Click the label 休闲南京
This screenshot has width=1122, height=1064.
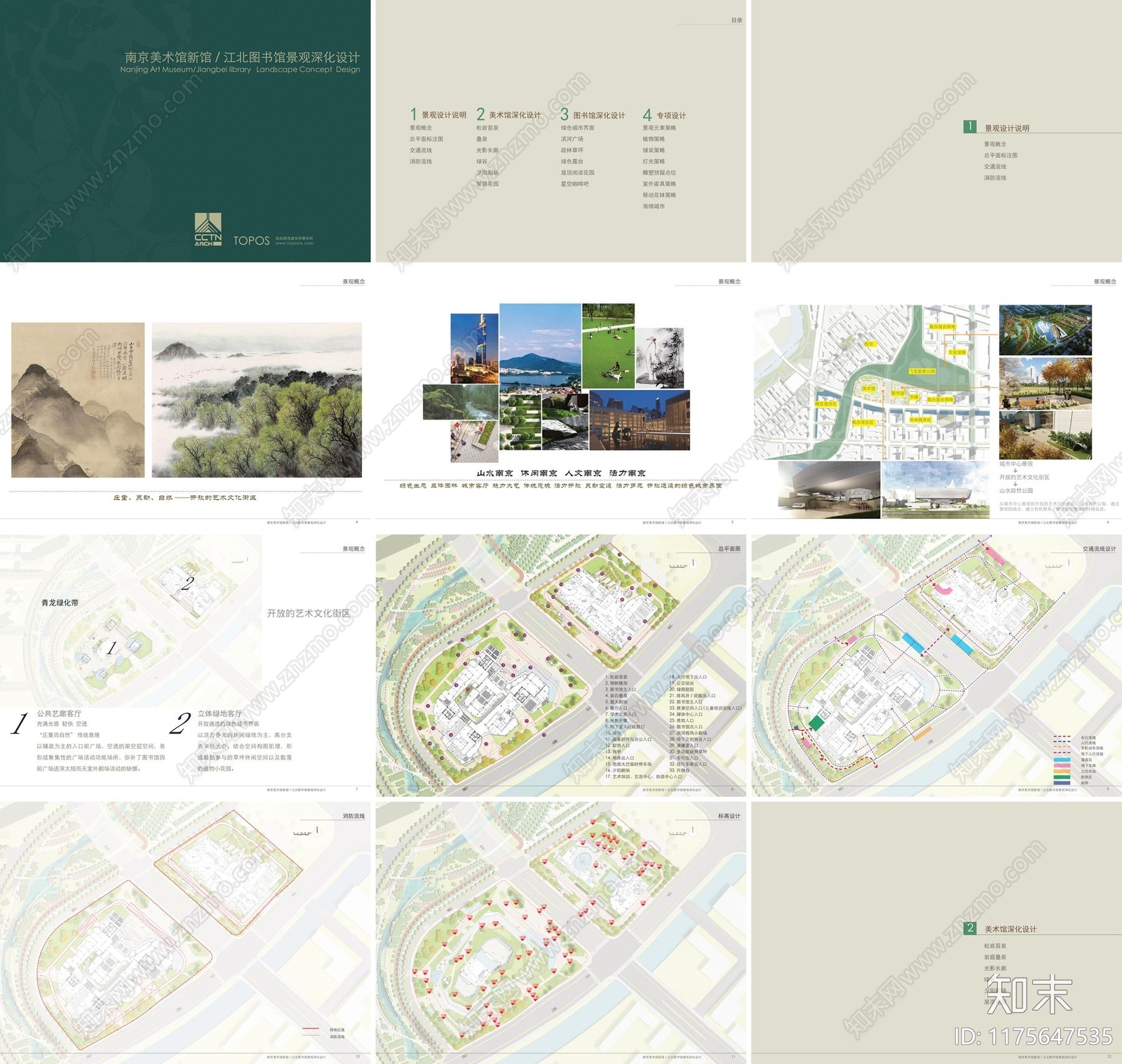(539, 473)
